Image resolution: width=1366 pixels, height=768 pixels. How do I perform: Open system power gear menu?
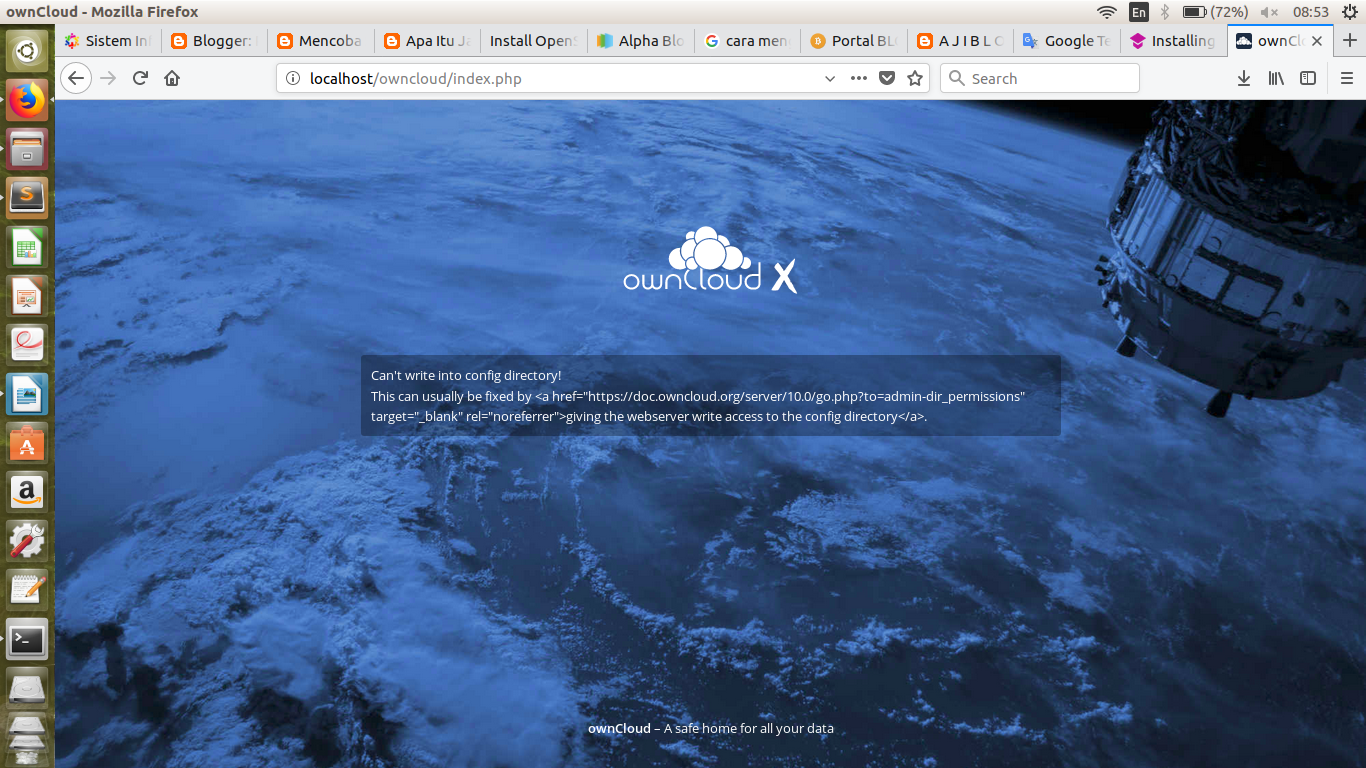tap(1348, 12)
